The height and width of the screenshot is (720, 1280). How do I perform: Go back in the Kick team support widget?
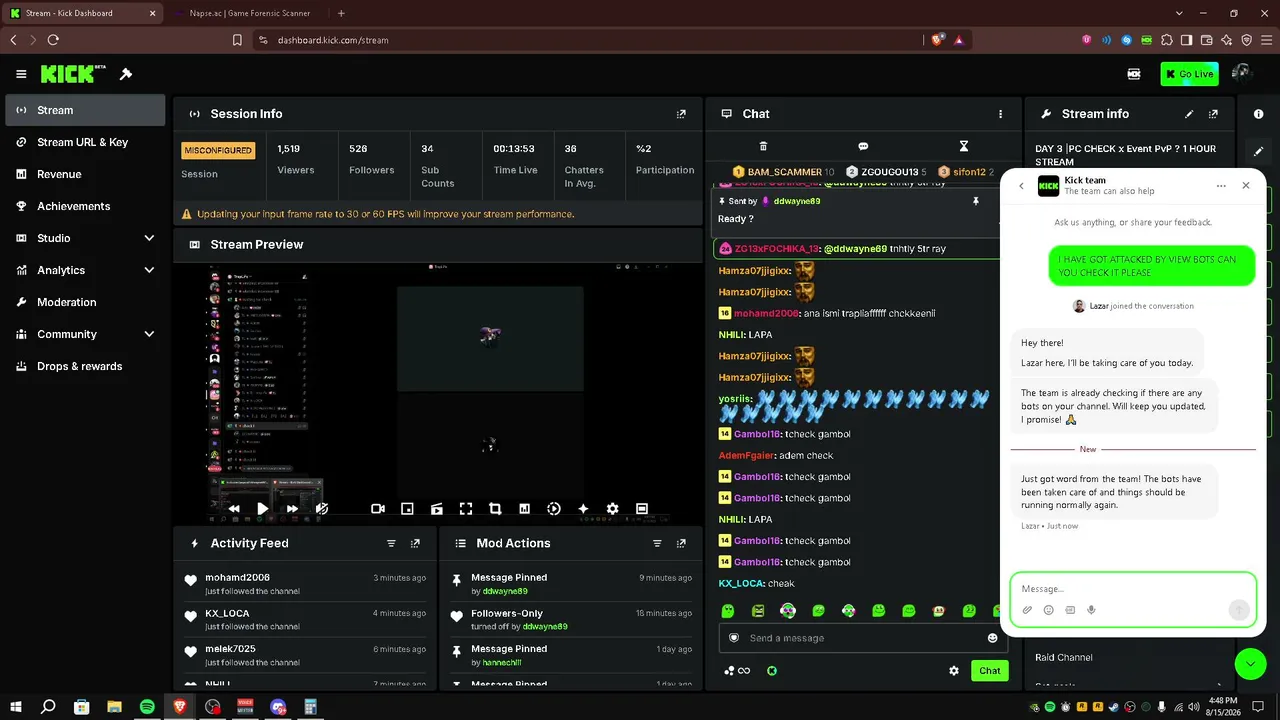(x=1021, y=186)
